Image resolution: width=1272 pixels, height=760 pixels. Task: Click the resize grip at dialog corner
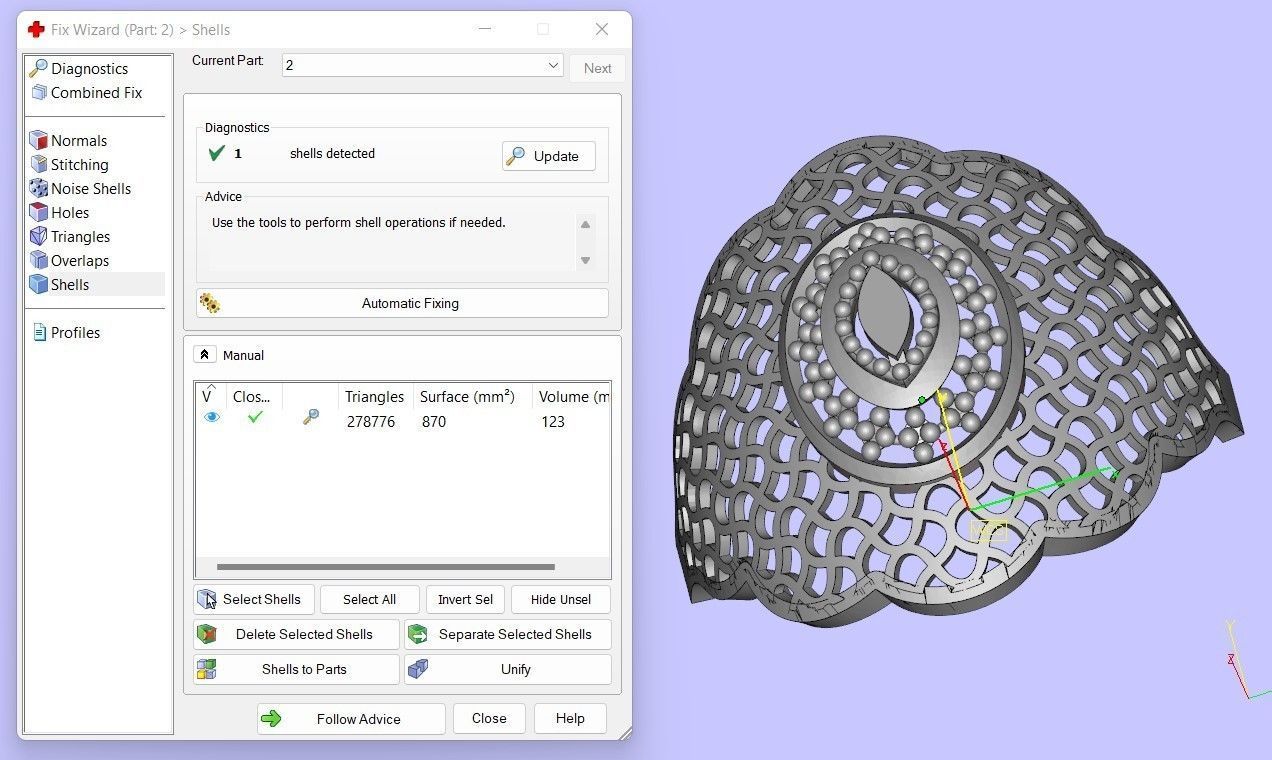[624, 733]
